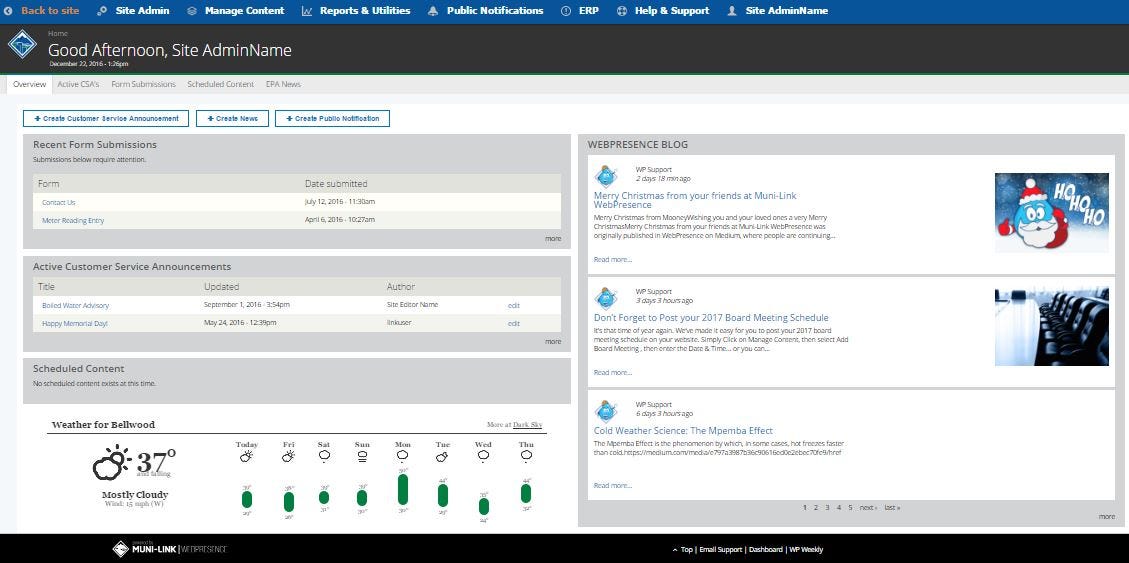1129x563 pixels.
Task: Open the Reports & Utilities menu
Action: pos(365,11)
